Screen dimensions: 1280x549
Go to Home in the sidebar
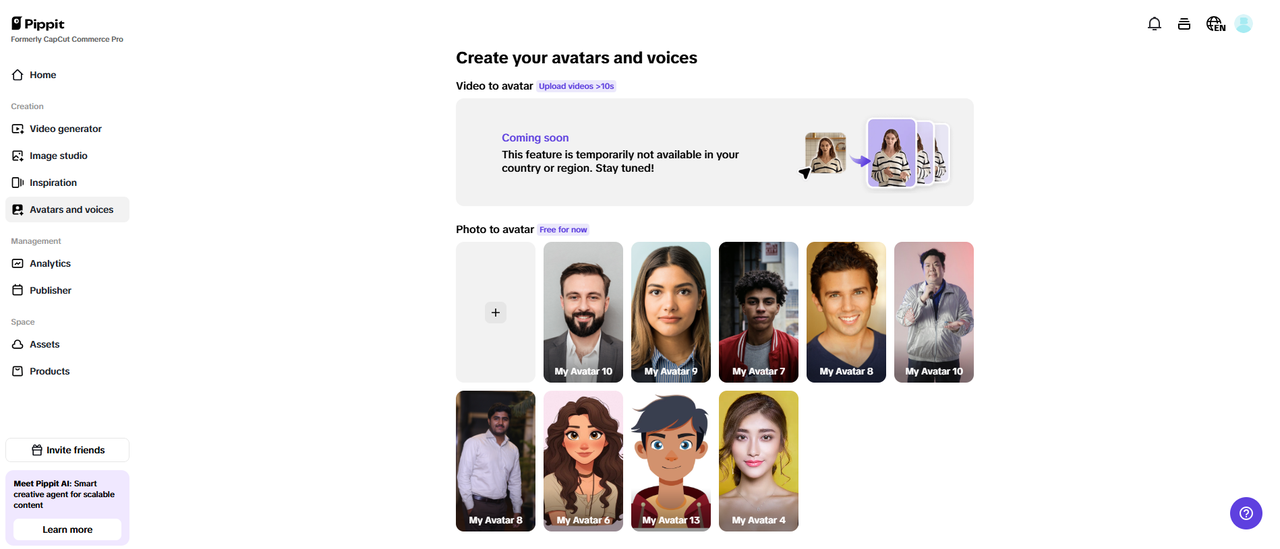pyautogui.click(x=43, y=75)
